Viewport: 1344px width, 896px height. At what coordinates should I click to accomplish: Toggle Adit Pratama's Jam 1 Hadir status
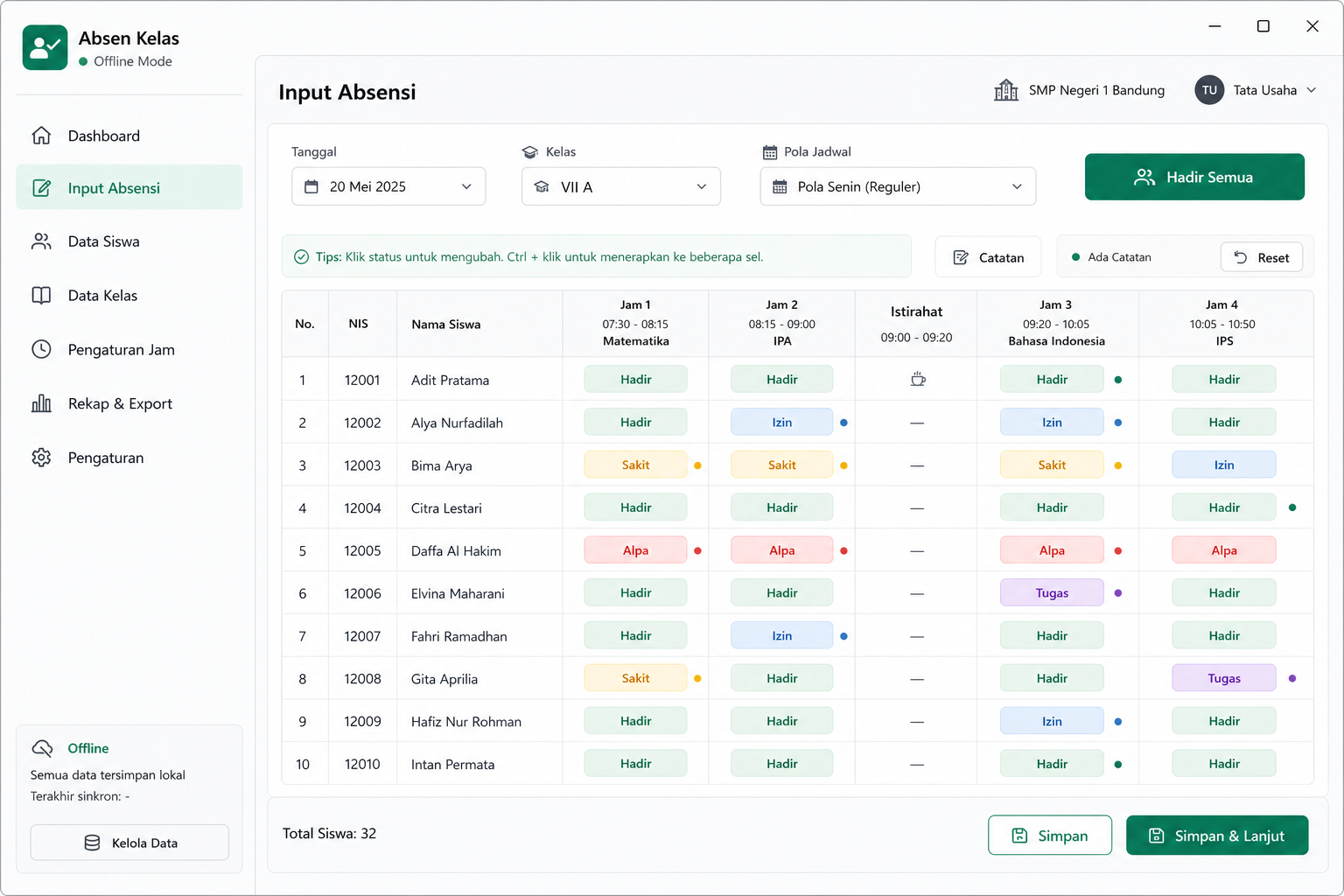click(x=635, y=379)
